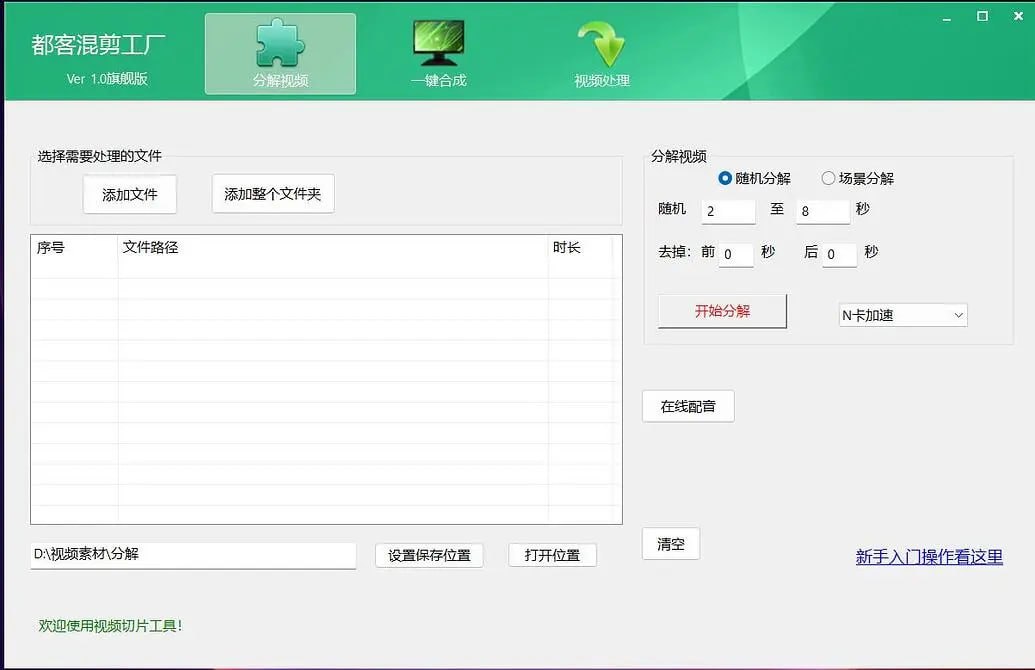1035x670 pixels.
Task: Focus the 前 trim seconds field
Action: tap(735, 254)
